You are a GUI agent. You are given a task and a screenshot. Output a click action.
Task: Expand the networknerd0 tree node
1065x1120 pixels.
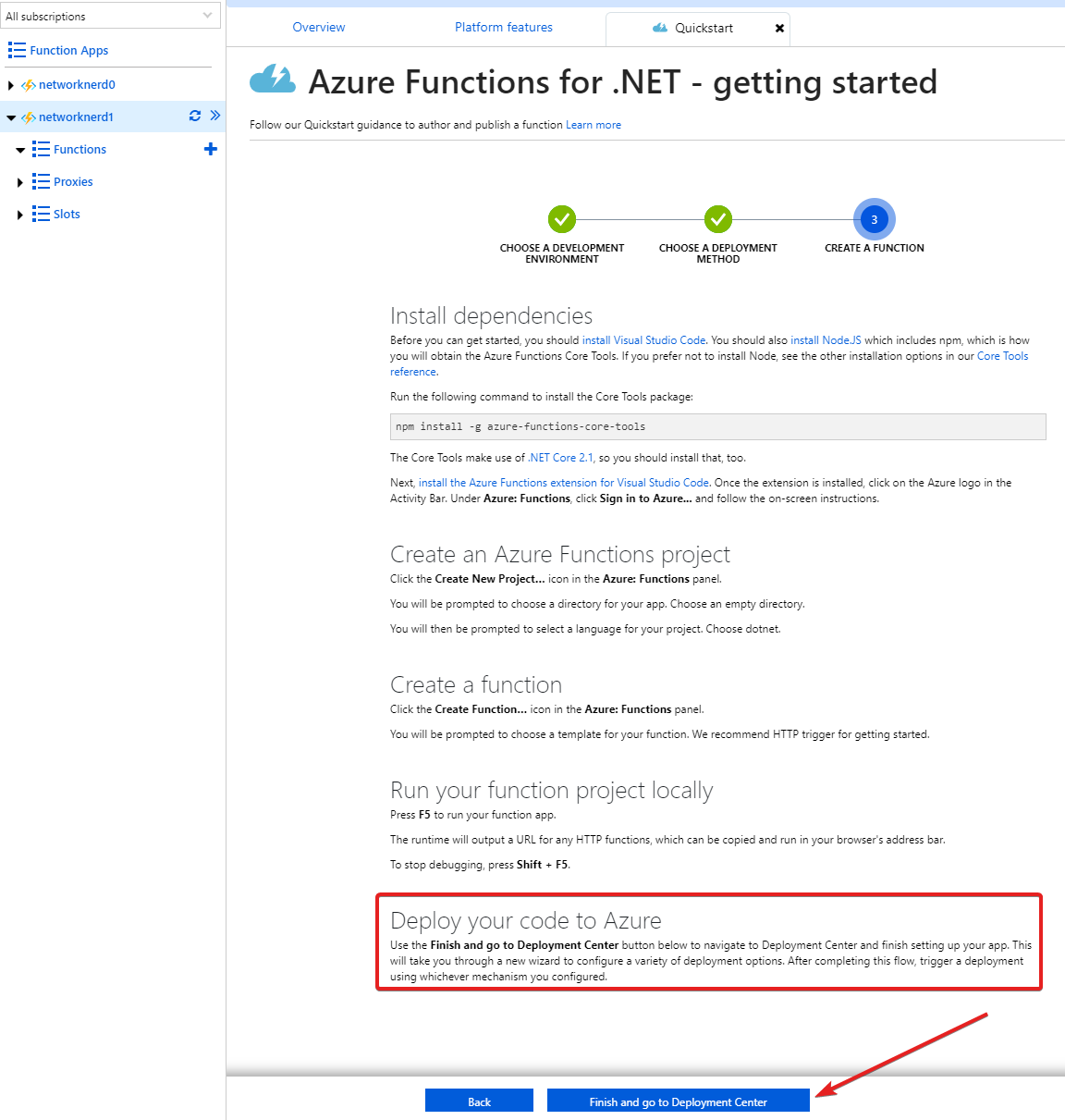[10, 85]
